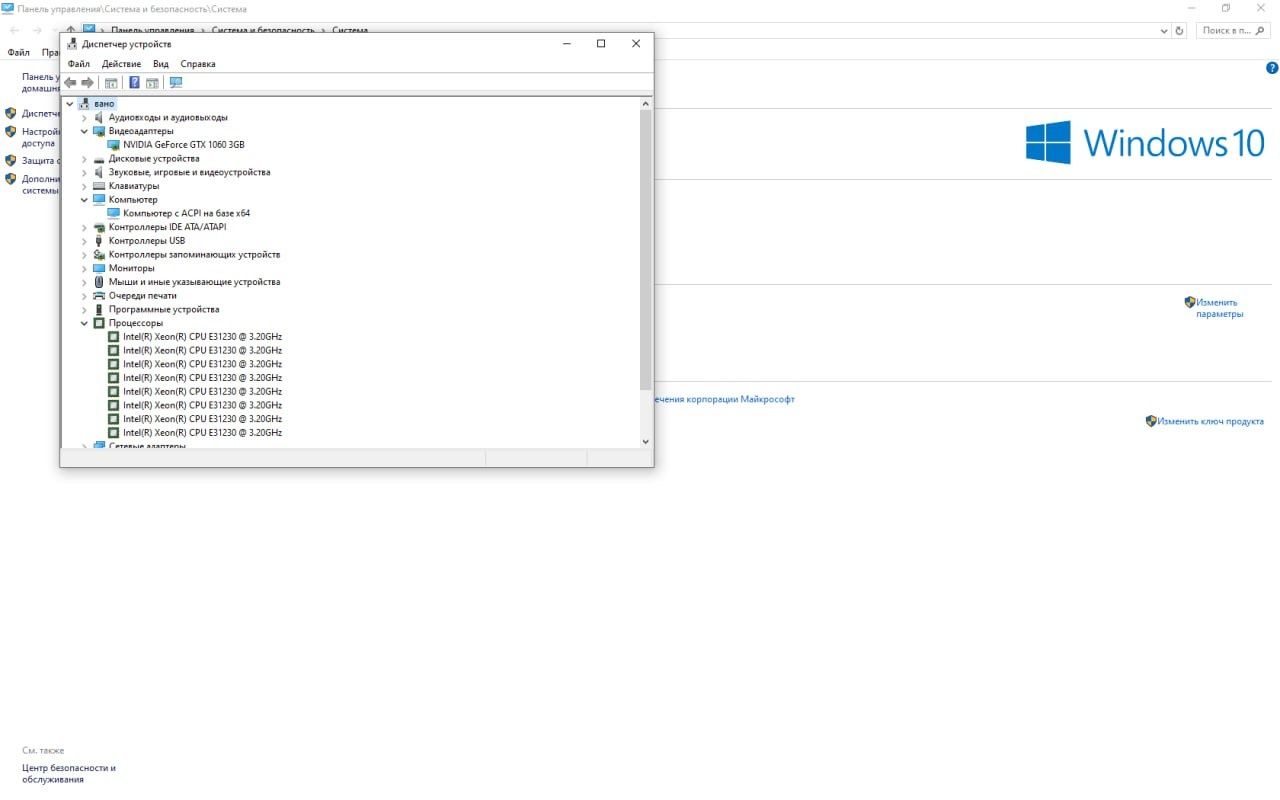Screen dimensions: 1280x800
Task: Click the Настройка удаленного доступа sidebar link
Action: coord(41,137)
